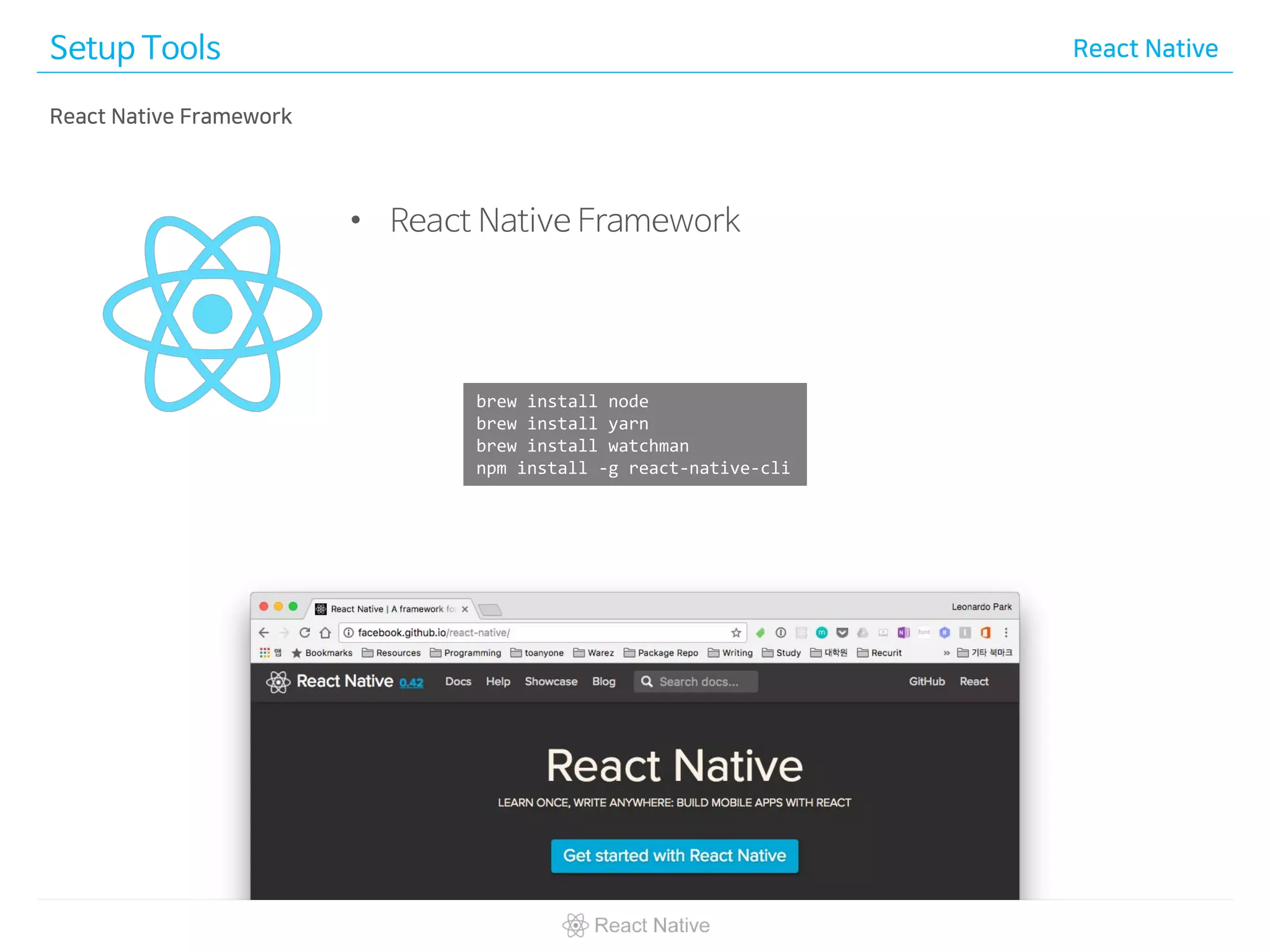Screen dimensions: 1270x952
Task: Open the Study bookmark folder
Action: tap(781, 653)
